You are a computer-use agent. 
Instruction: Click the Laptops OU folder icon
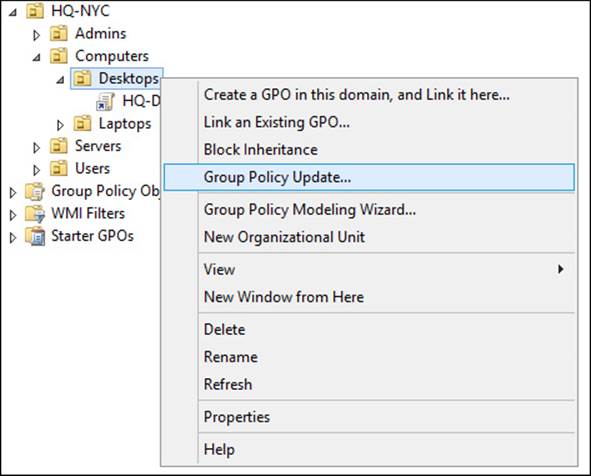pos(82,124)
